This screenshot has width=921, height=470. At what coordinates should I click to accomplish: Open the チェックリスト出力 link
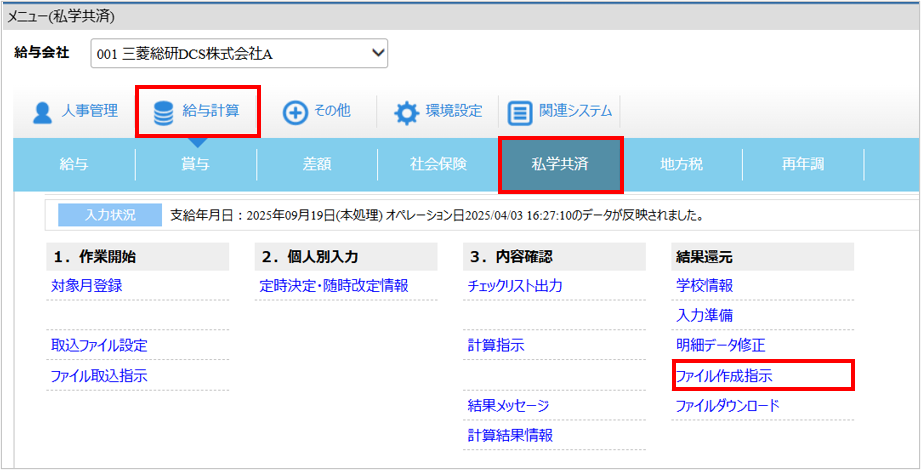click(515, 286)
